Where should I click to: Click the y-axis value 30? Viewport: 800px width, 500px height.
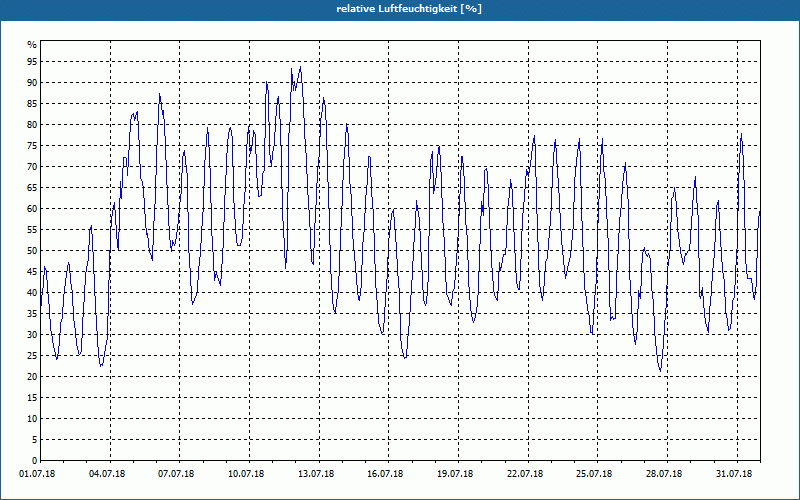click(x=32, y=335)
